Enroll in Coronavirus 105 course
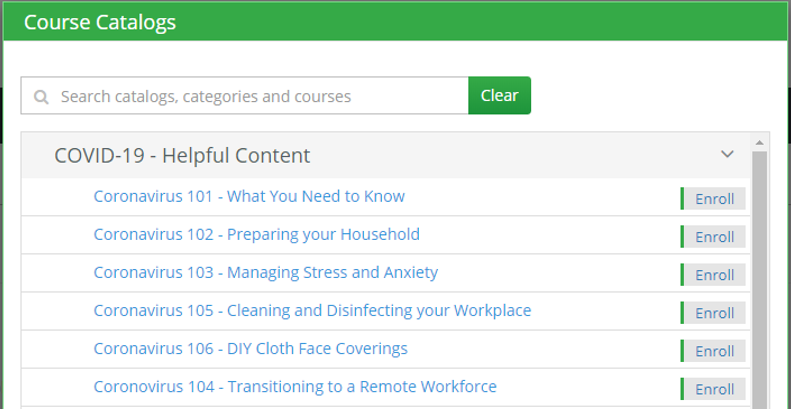This screenshot has height=409, width=791. [x=713, y=313]
